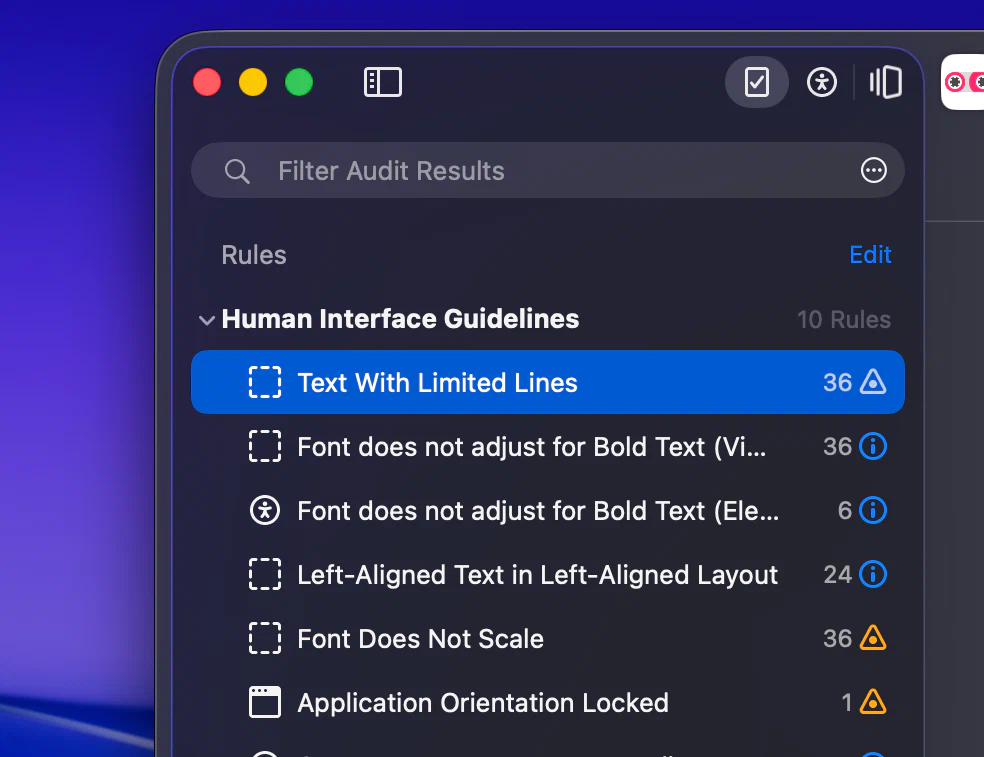Toggle the sidebar panel icon
Image resolution: width=984 pixels, height=757 pixels.
pos(383,82)
